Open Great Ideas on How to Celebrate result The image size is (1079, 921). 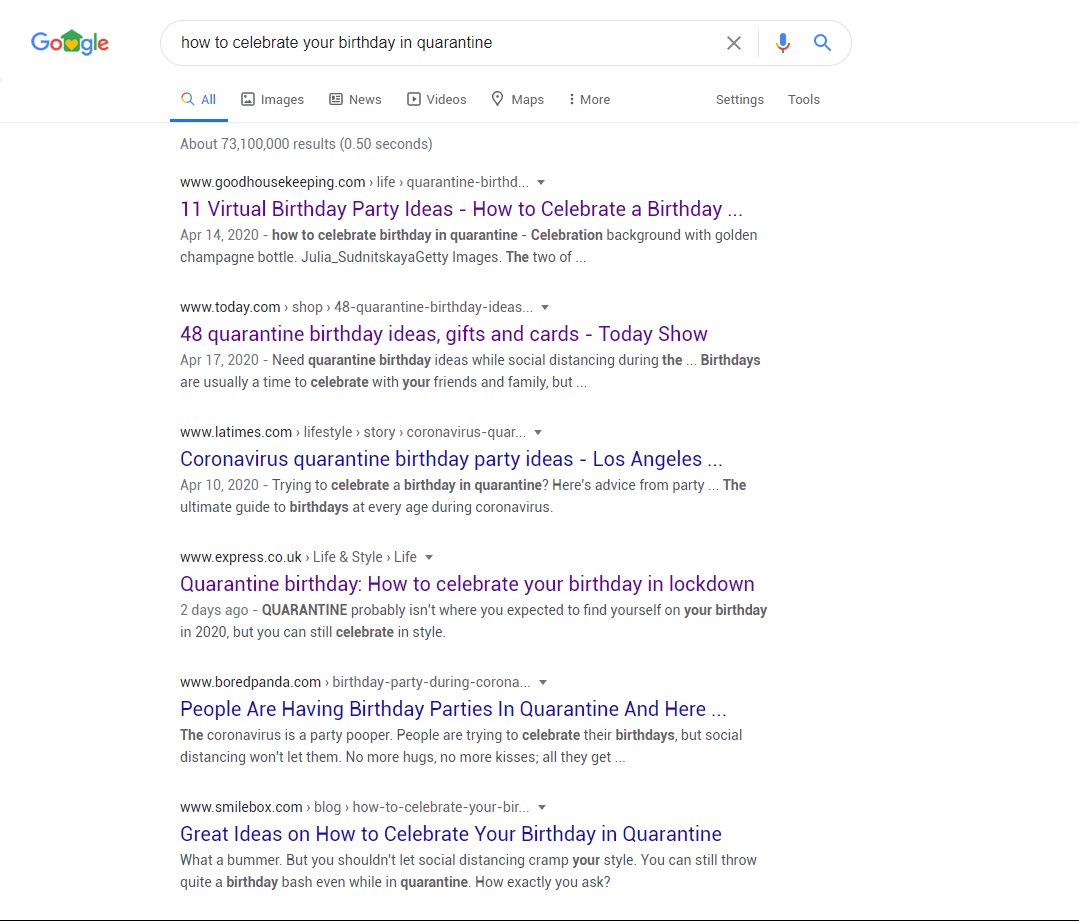coord(451,834)
